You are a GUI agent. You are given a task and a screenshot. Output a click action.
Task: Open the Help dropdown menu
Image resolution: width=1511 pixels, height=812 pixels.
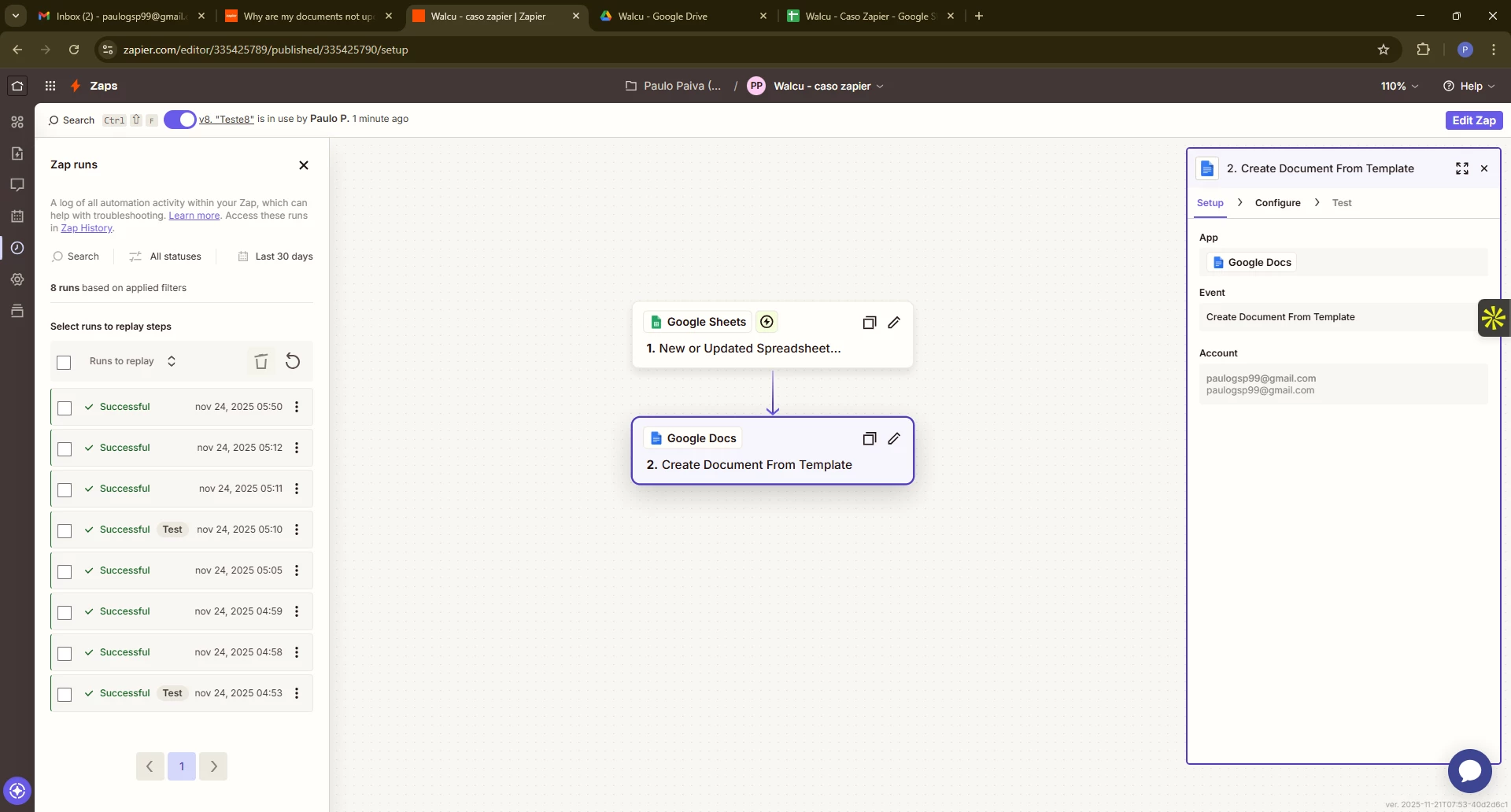tap(1469, 86)
